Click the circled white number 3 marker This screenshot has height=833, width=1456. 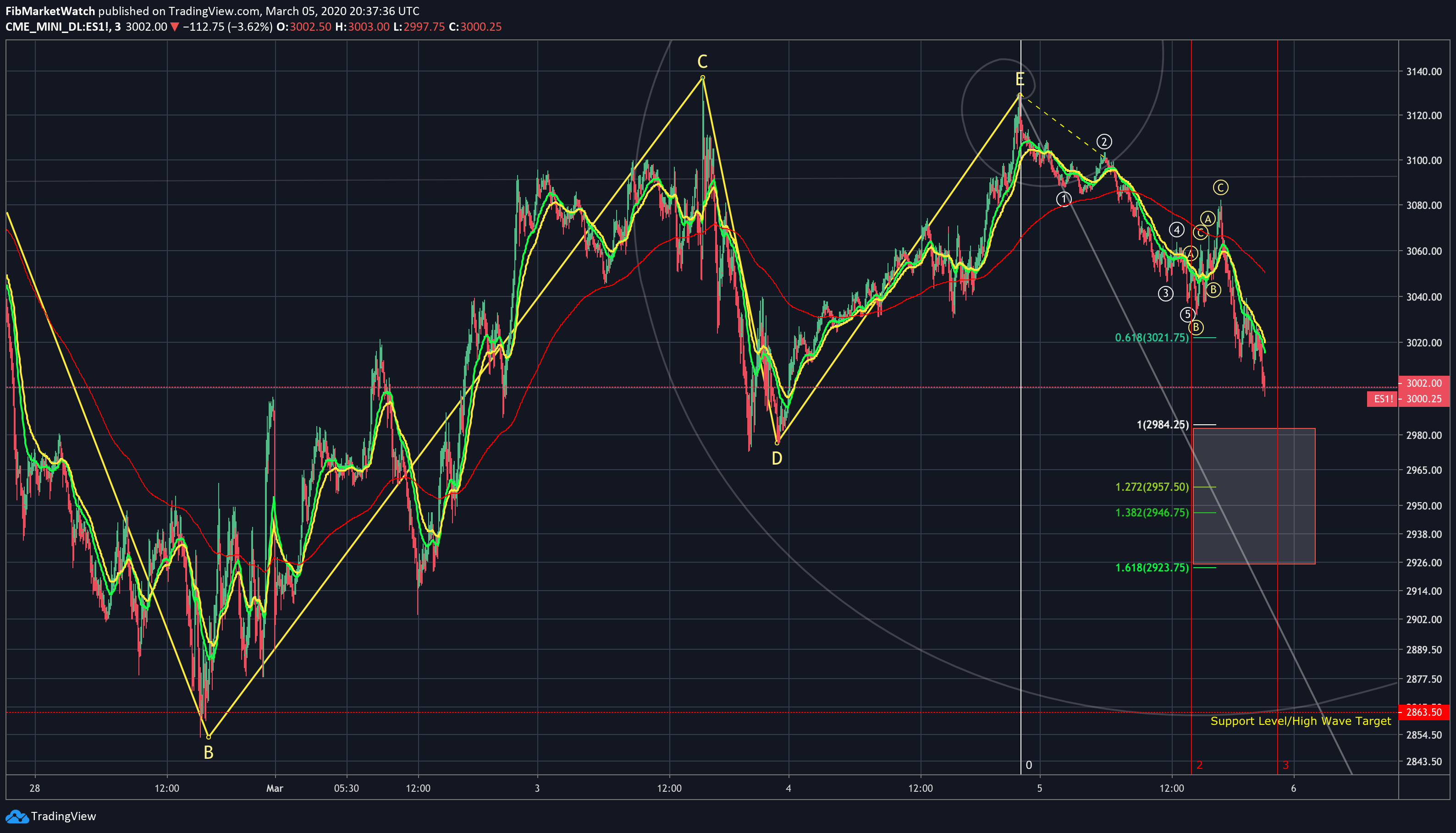1165,294
